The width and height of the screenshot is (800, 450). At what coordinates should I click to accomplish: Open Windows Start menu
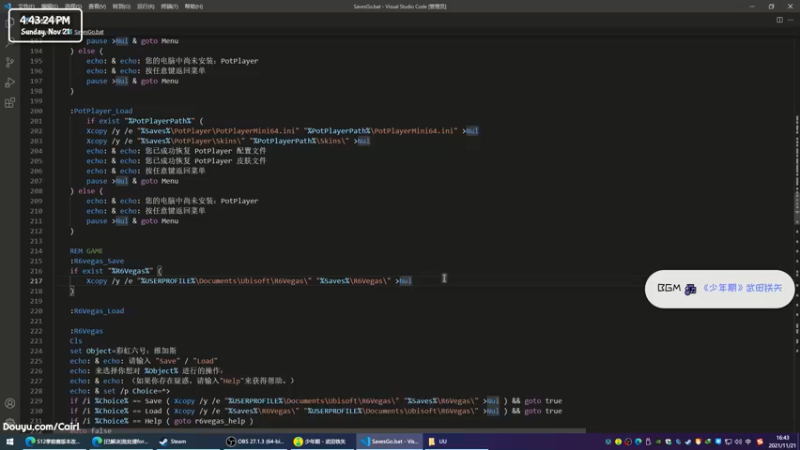(10, 442)
